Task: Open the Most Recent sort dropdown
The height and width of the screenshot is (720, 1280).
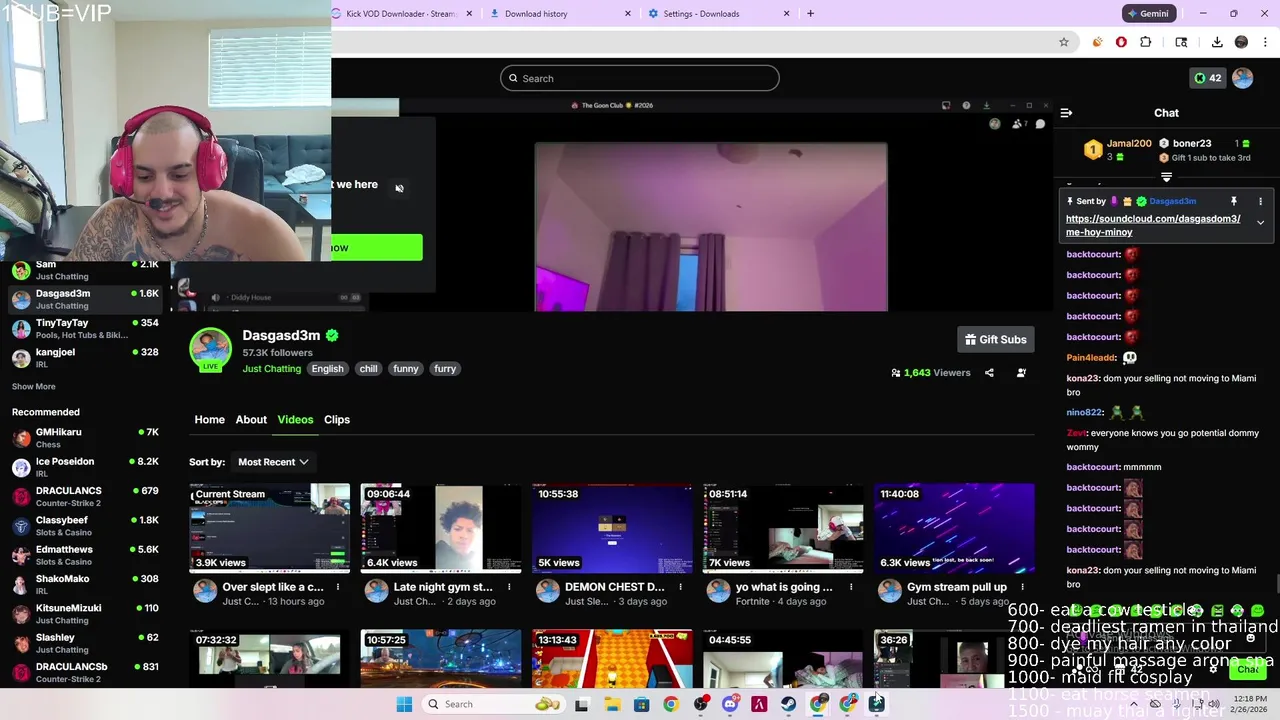Action: coord(273,462)
